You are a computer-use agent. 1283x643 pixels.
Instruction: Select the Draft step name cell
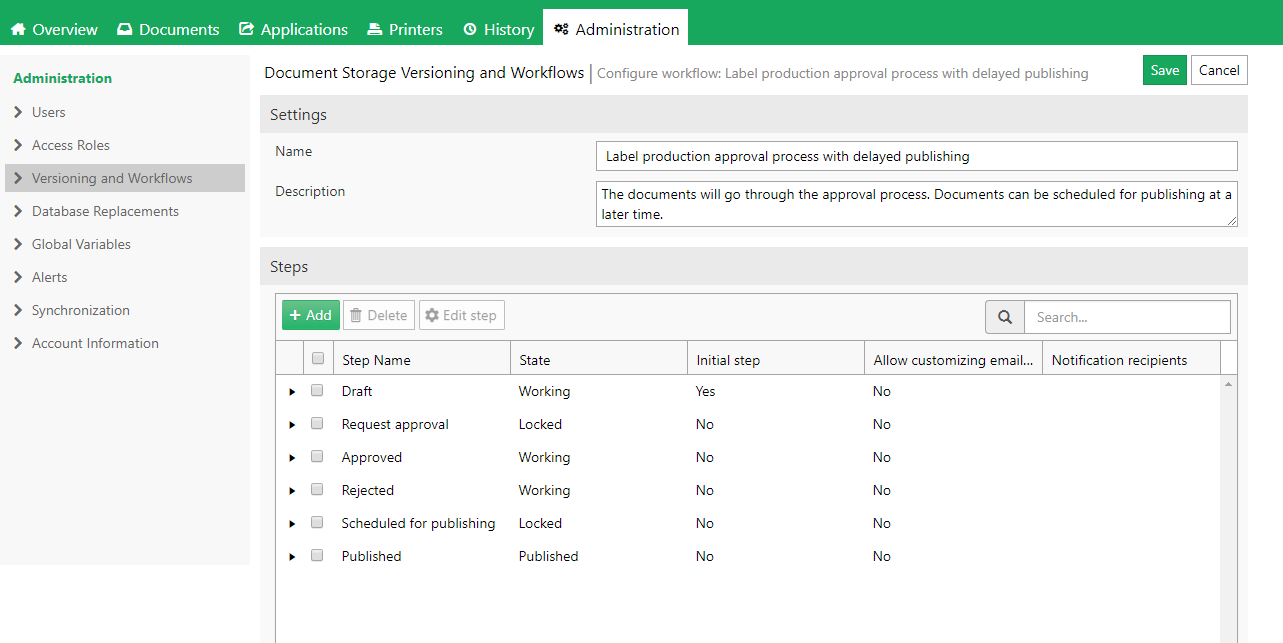coord(357,391)
